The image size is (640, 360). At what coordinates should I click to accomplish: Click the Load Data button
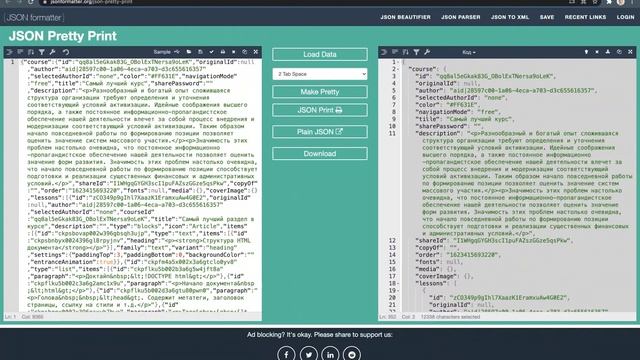click(320, 54)
